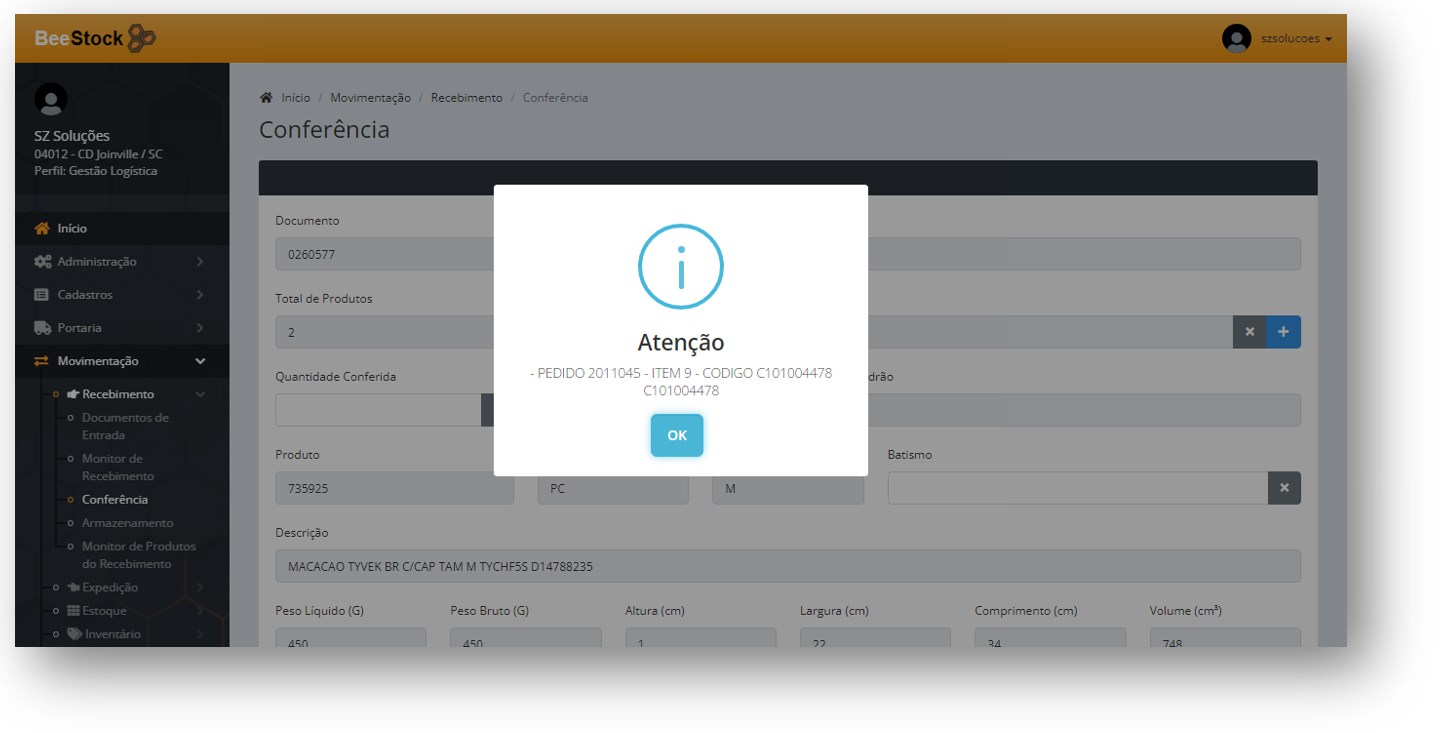The width and height of the screenshot is (1445, 733).
Task: Open Documentos de Entrada
Action: click(125, 426)
